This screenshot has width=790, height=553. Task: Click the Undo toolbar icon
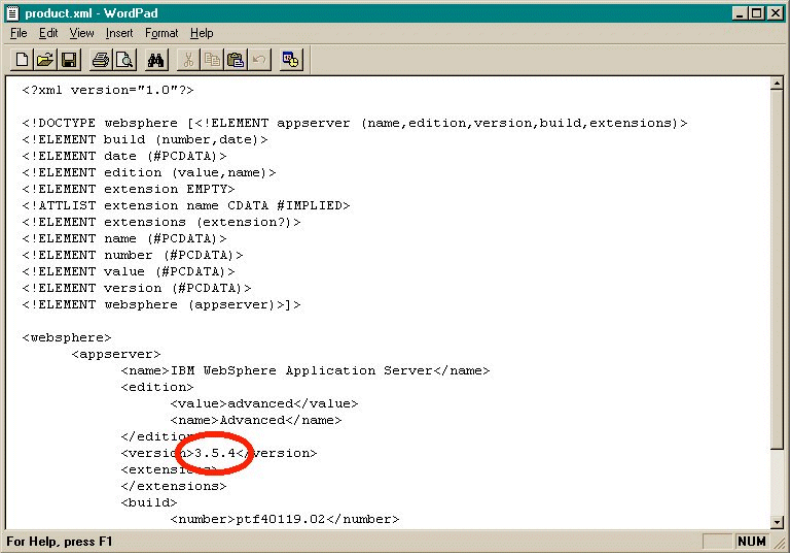tap(259, 60)
